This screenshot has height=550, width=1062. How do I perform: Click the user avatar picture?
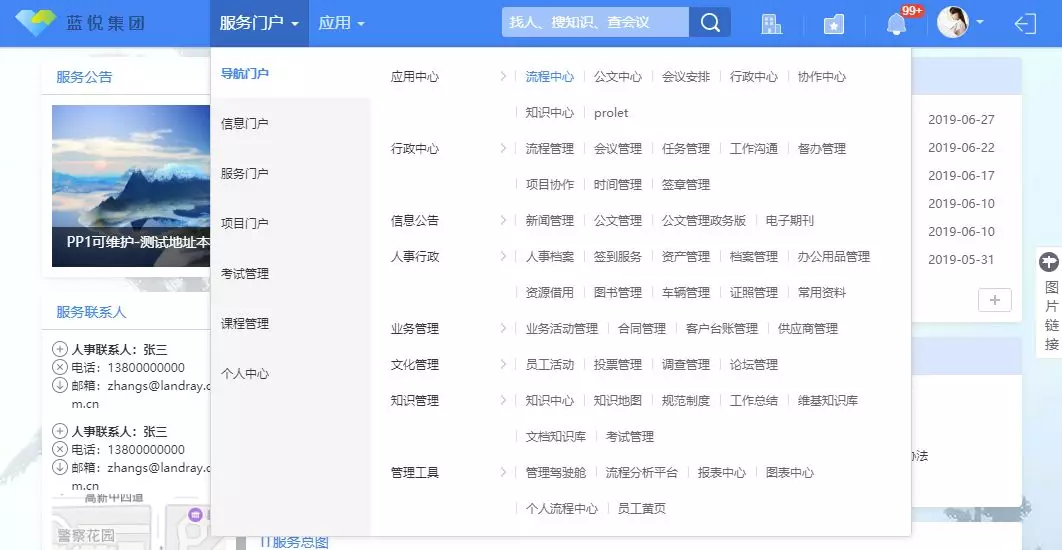click(x=952, y=22)
